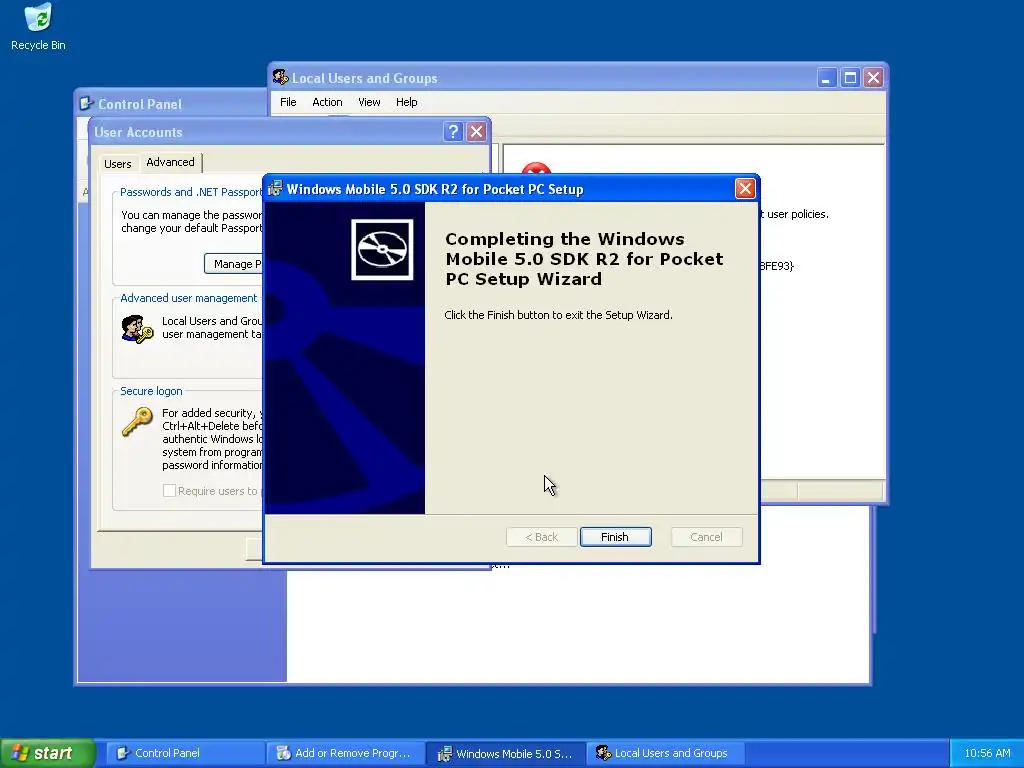Click the setup disc icon in wizard banner
Viewport: 1024px width, 768px height.
(382, 250)
